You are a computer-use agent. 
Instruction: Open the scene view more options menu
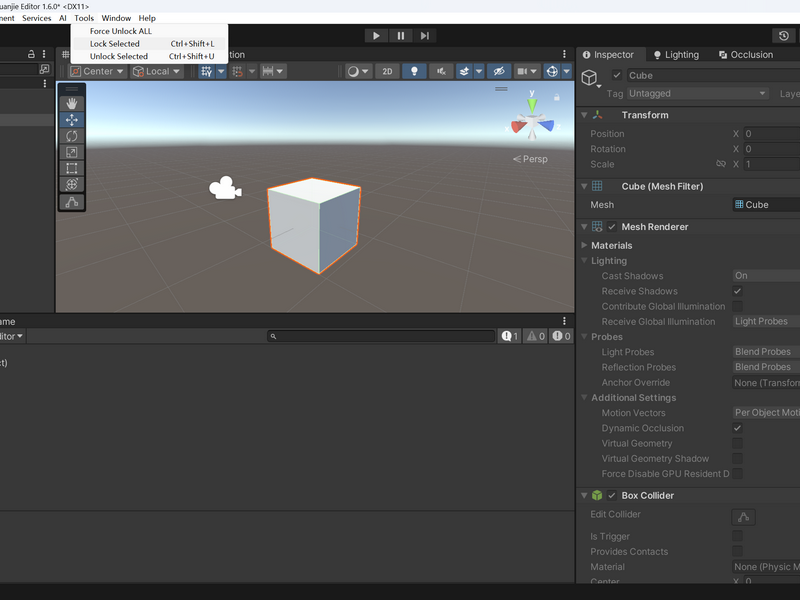(564, 54)
